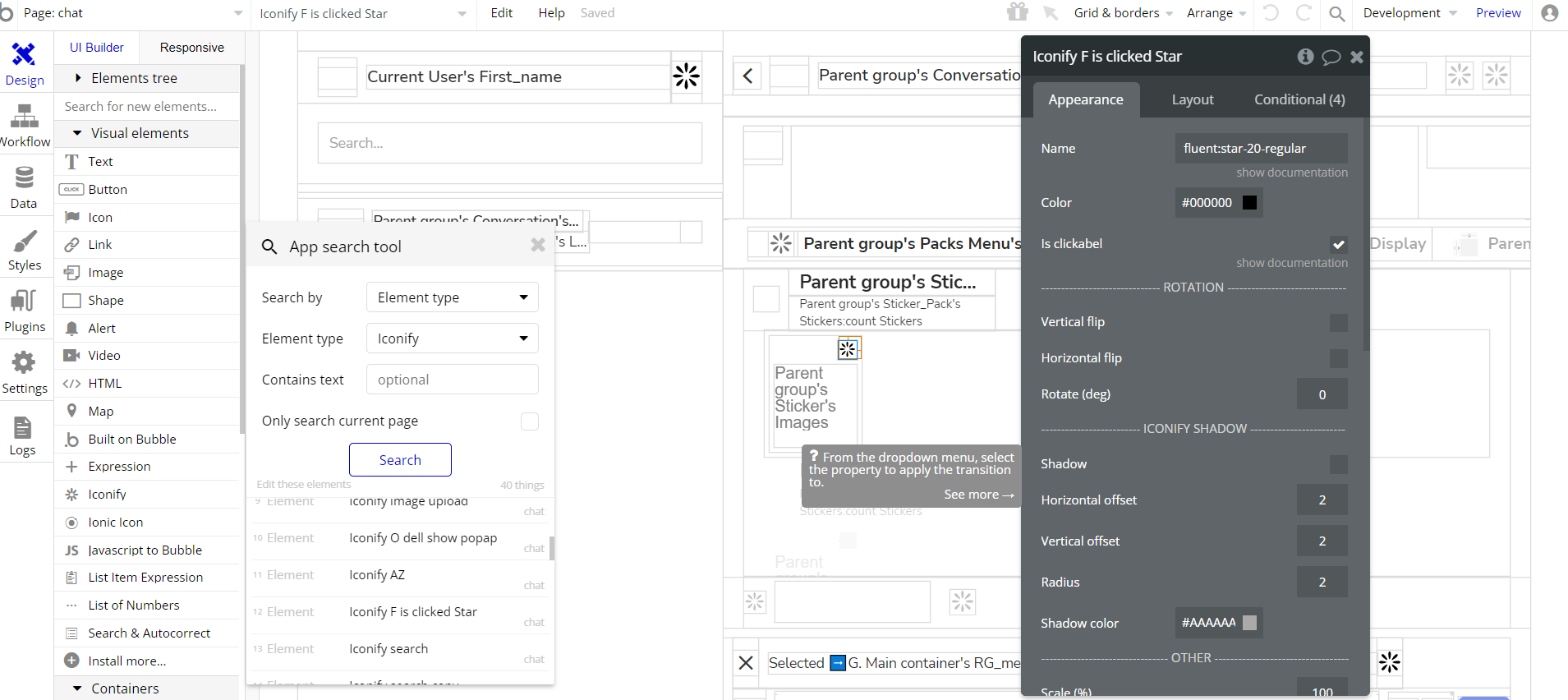
Task: Toggle the Is clickabel checkbox
Action: coord(1338,244)
